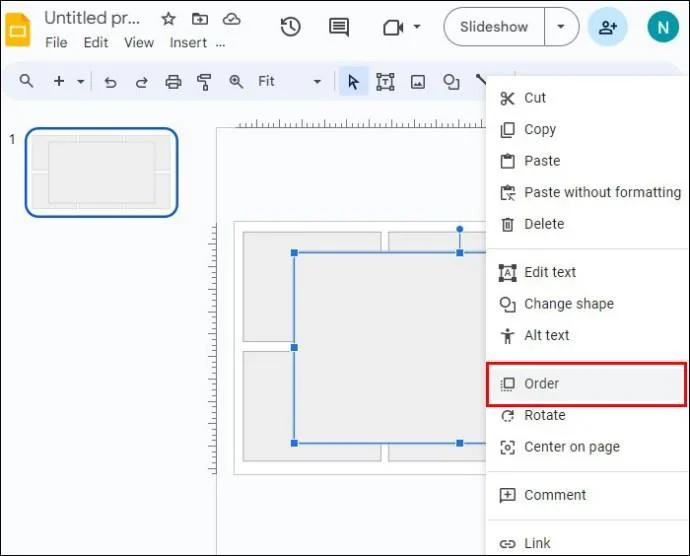Open the comments history icon

[339, 27]
